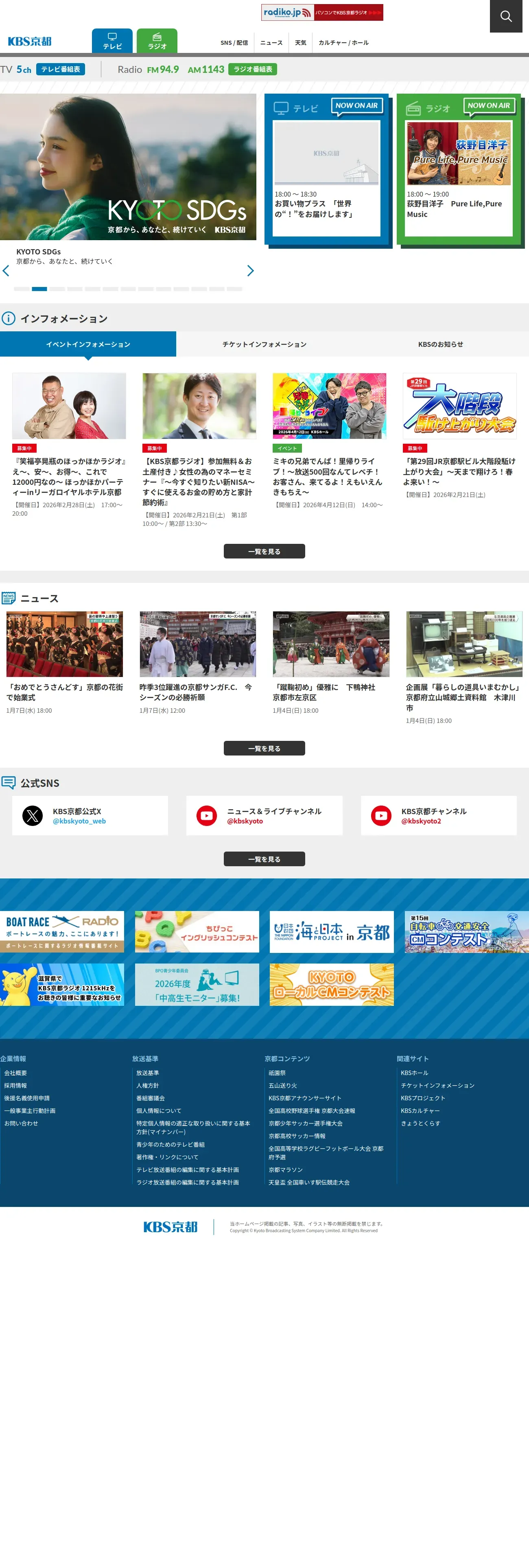Open the search magnifier icon
The image size is (529, 1568).
coord(506,16)
